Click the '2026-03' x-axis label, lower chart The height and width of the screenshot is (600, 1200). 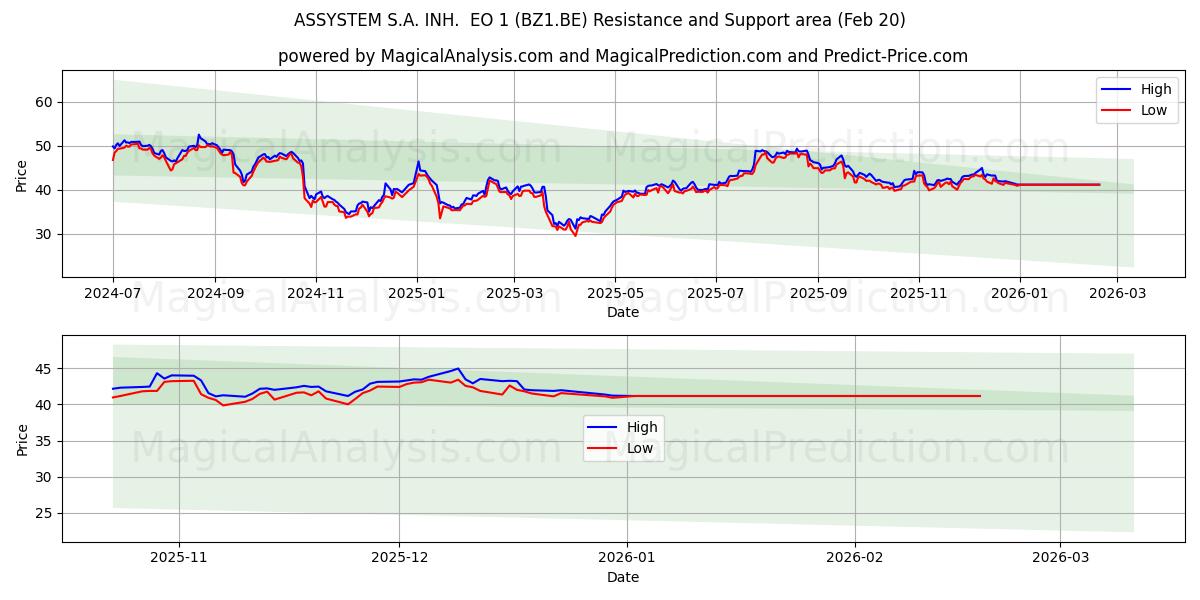pos(1062,559)
